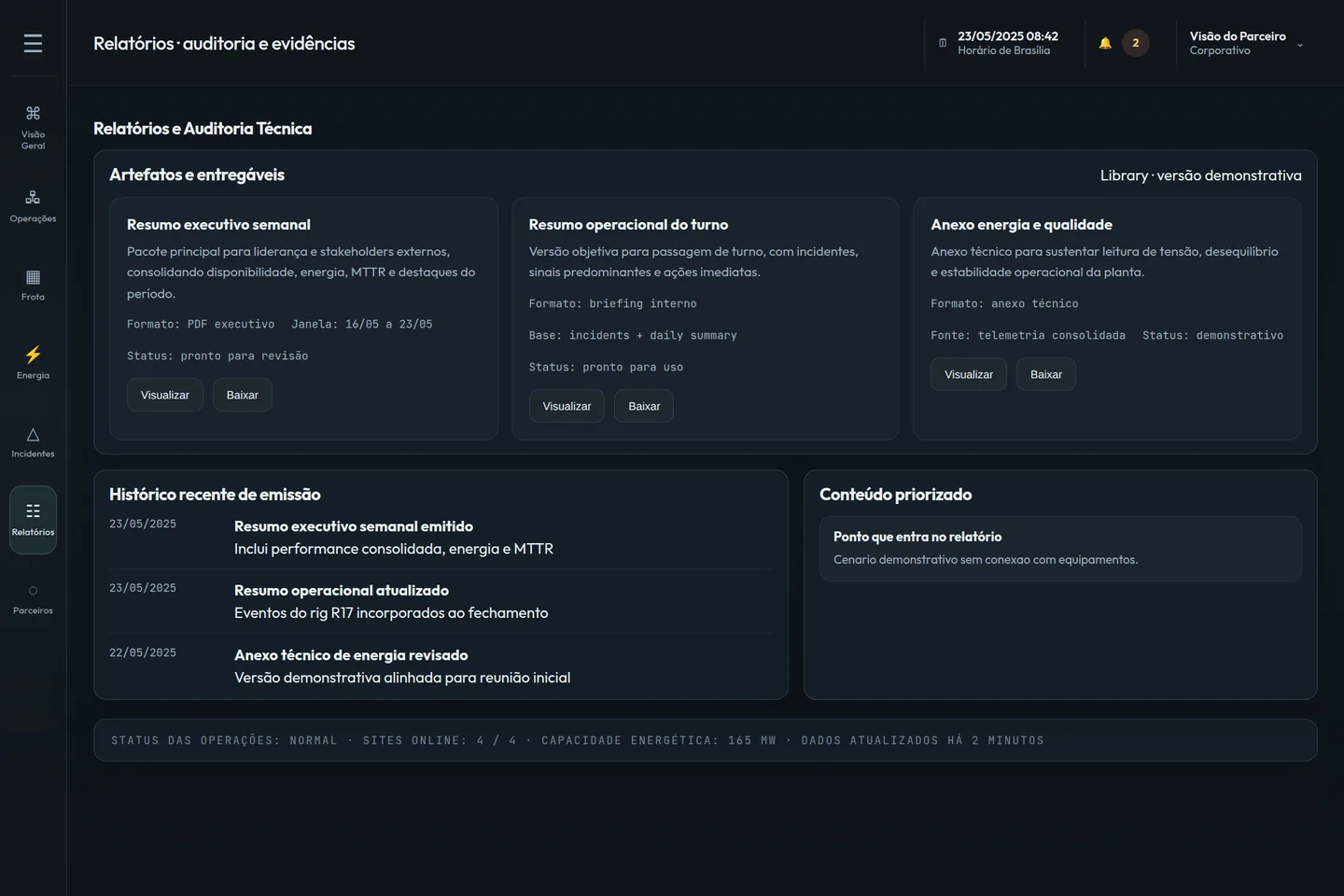1344x896 pixels.
Task: Baixar the Anexo energia e qualidade
Action: coord(1046,374)
